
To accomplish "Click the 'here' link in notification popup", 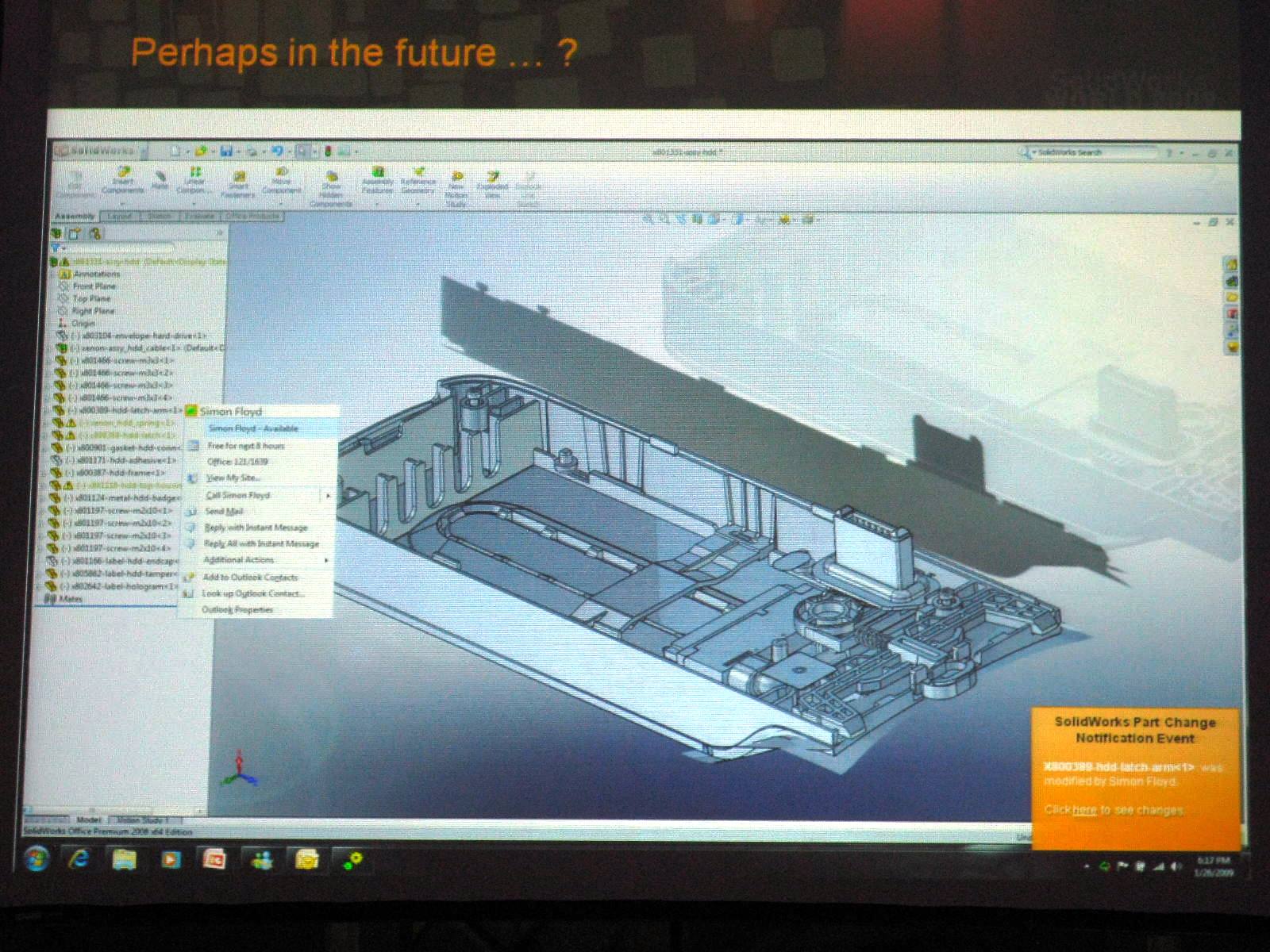I will [x=1084, y=810].
